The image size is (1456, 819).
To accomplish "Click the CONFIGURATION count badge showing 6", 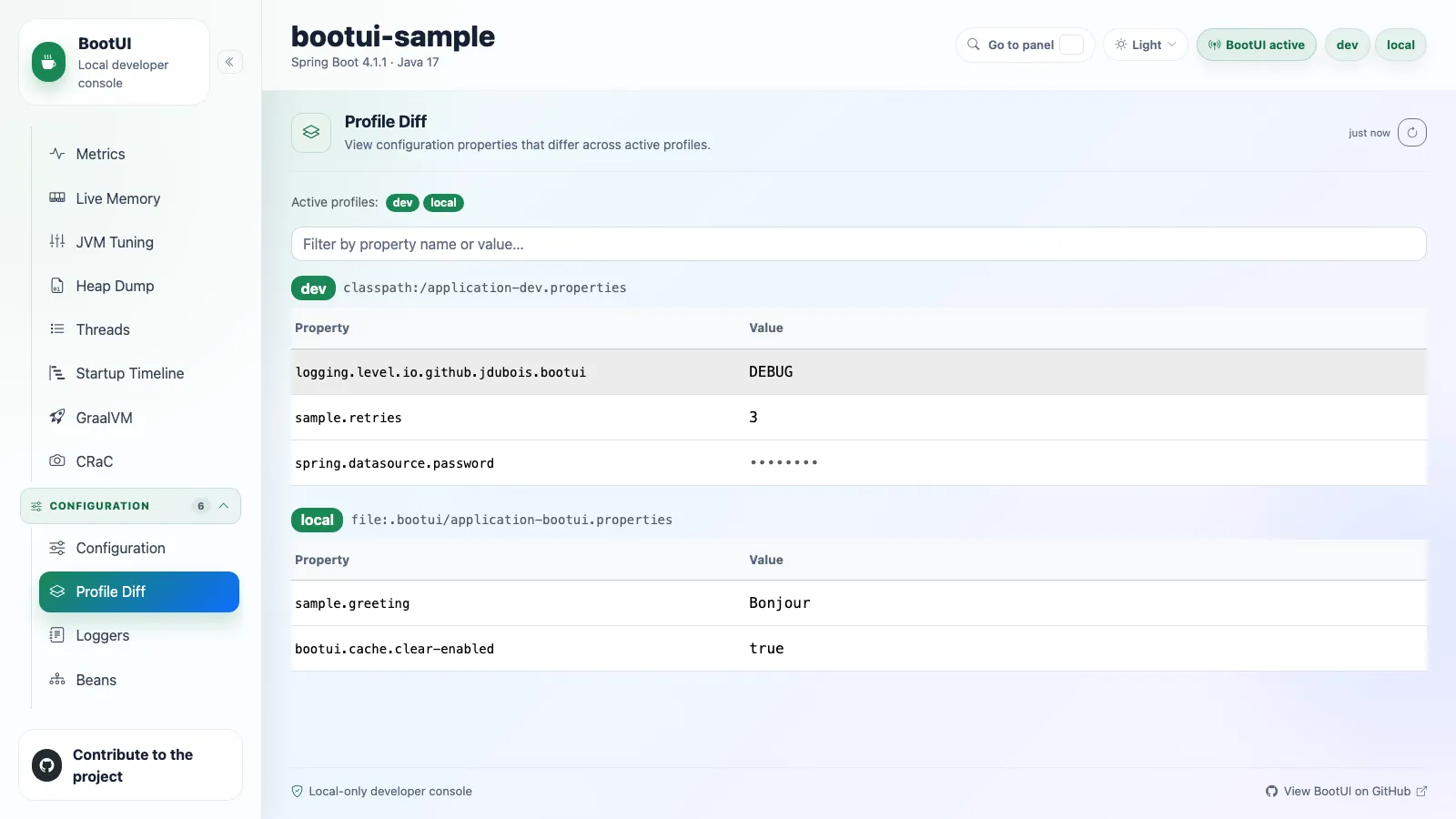I will click(201, 506).
